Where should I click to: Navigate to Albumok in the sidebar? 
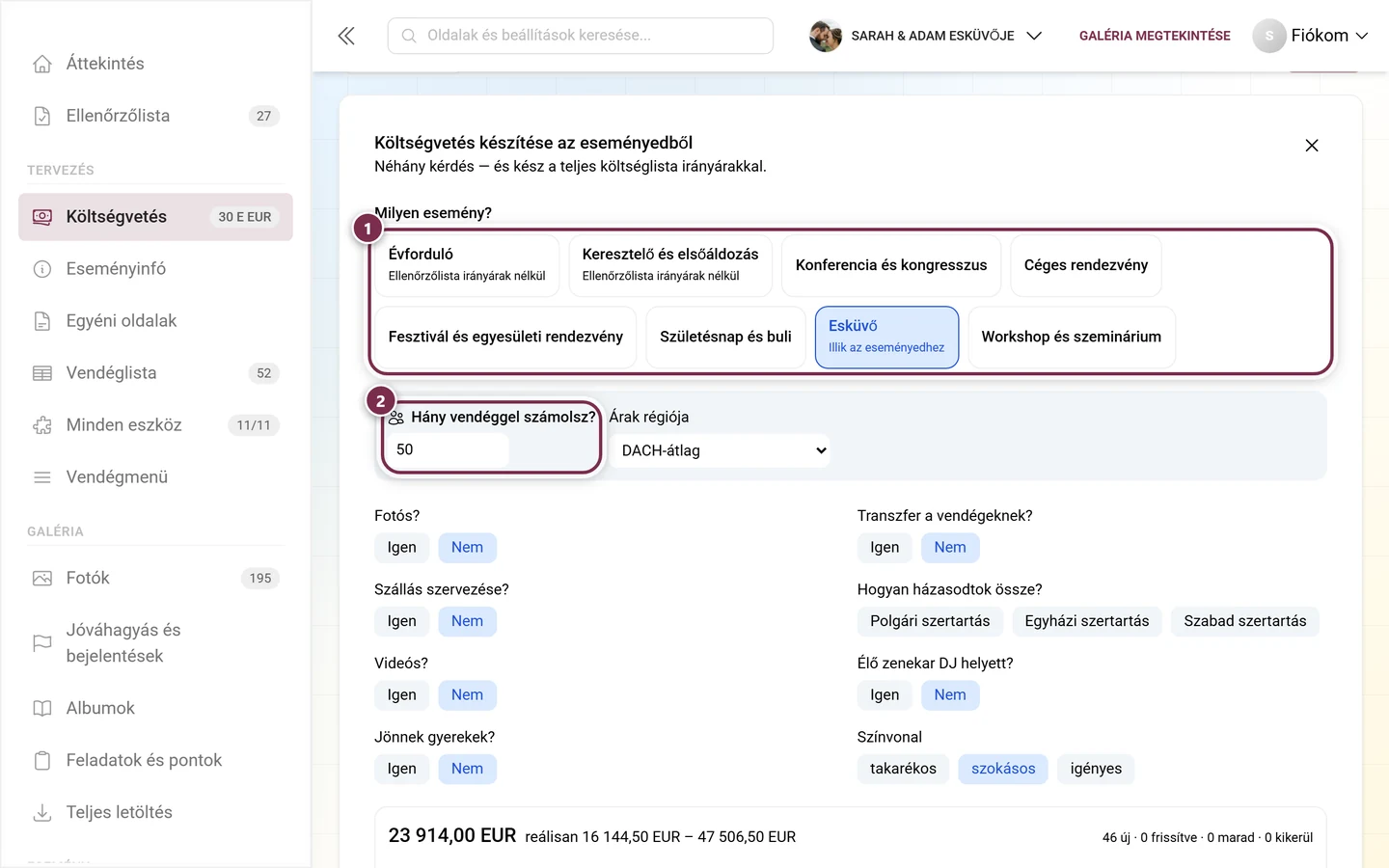[x=155, y=708]
